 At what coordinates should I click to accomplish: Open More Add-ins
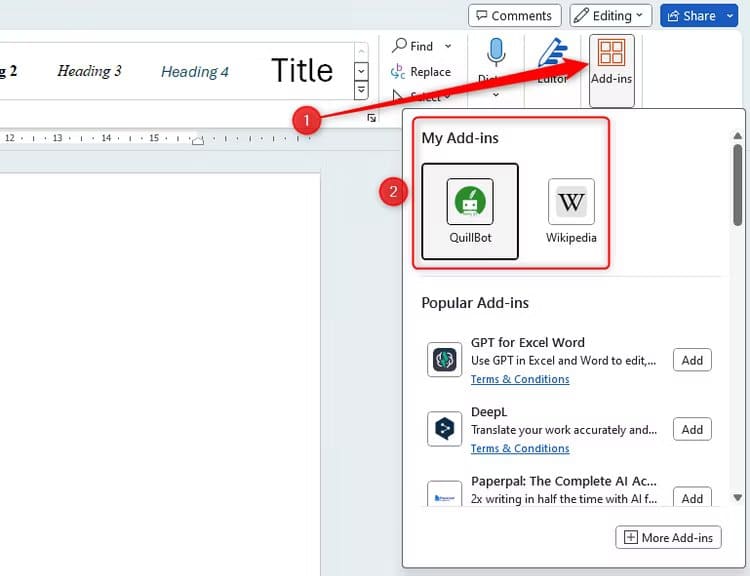click(x=668, y=537)
